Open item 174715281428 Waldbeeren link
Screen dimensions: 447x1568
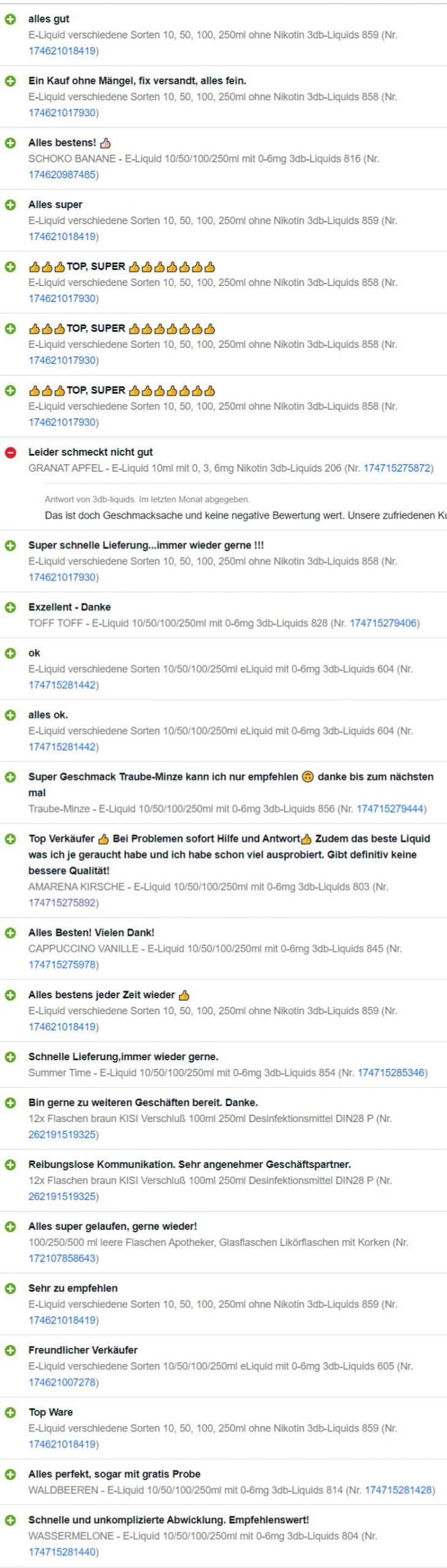(398, 1490)
